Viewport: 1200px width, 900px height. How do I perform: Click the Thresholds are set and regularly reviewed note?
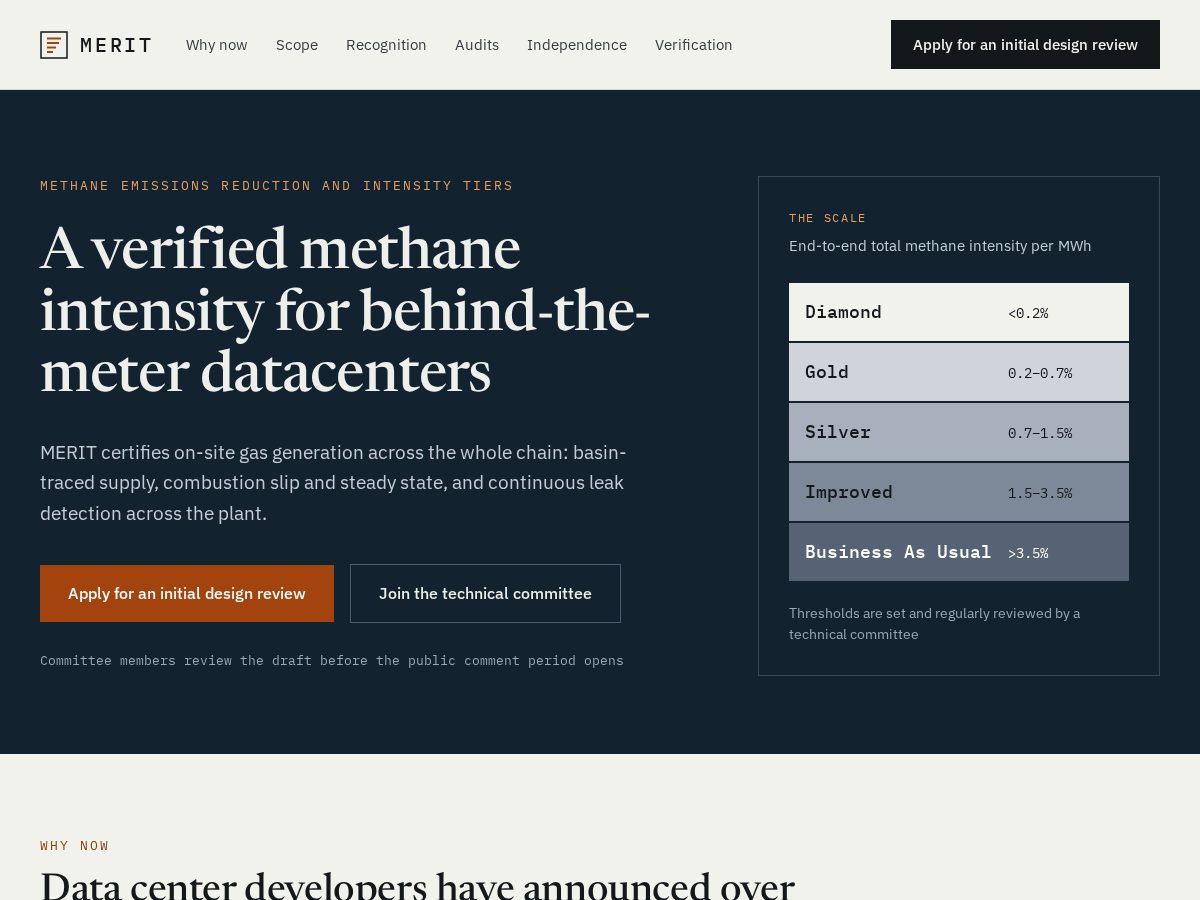(935, 624)
